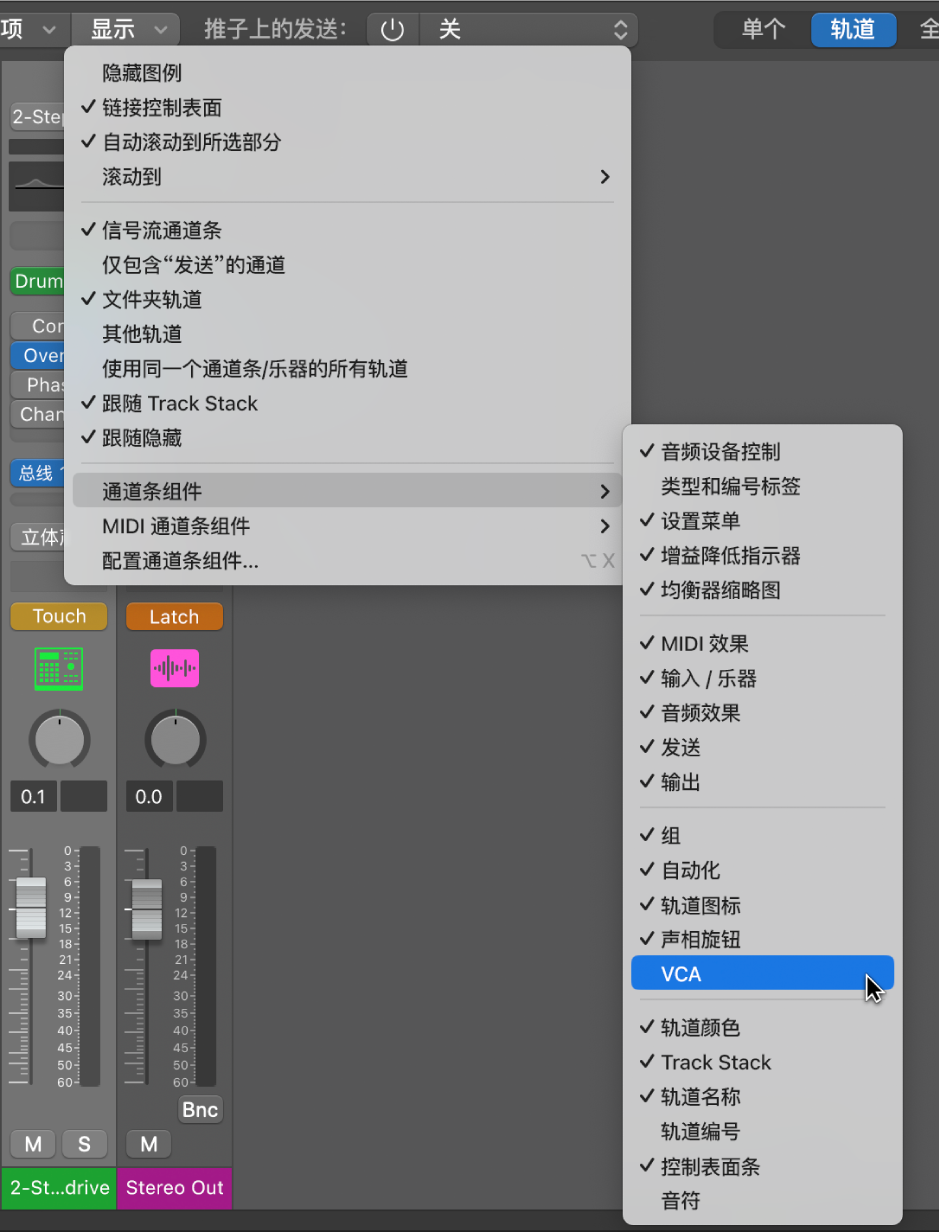Click the Latch automation mode button

(x=174, y=616)
